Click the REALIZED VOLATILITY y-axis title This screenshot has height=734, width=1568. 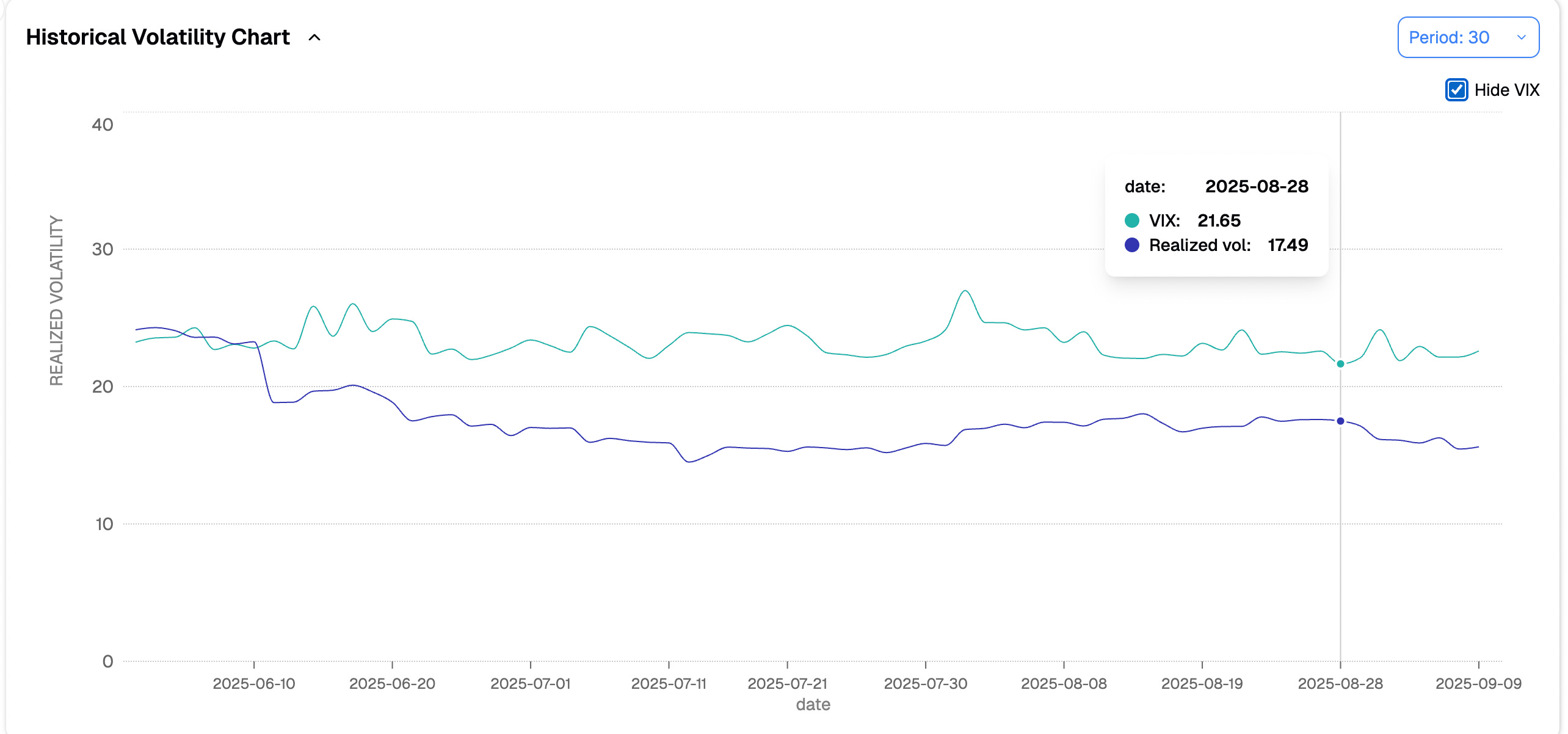[x=56, y=300]
